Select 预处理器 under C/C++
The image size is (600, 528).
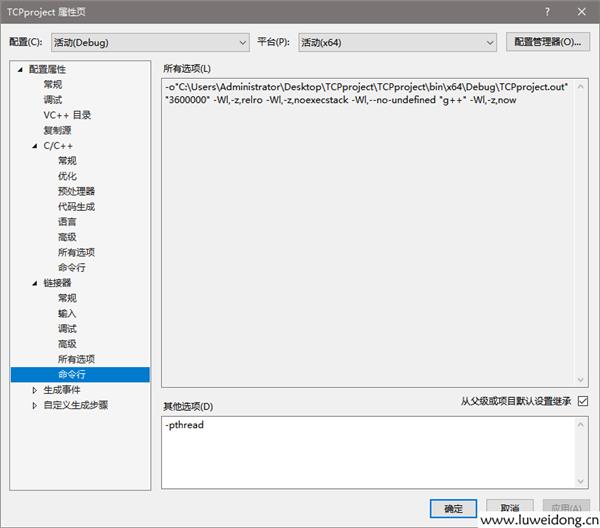pyautogui.click(x=76, y=191)
